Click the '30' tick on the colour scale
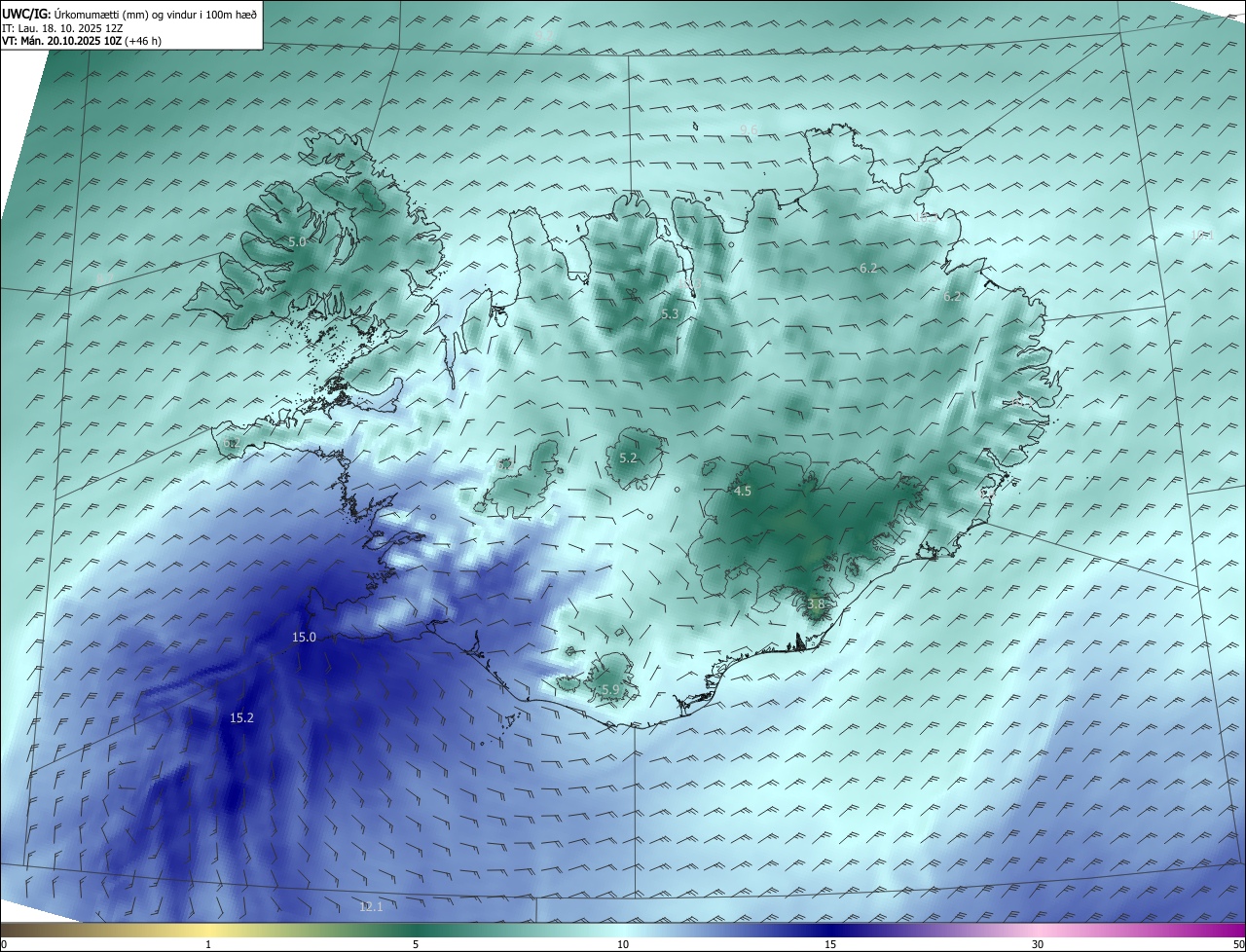The image size is (1246, 952). [1038, 944]
